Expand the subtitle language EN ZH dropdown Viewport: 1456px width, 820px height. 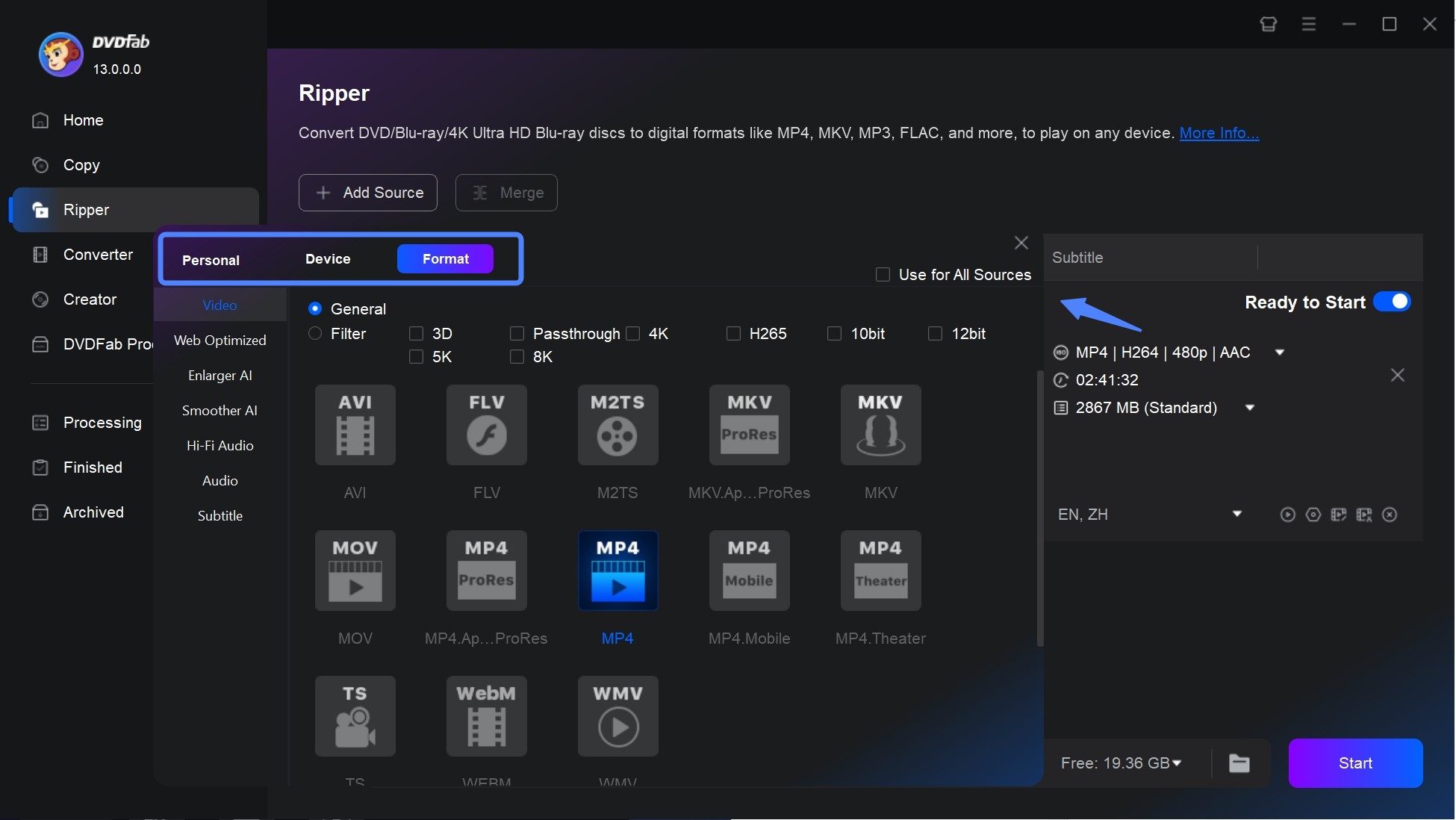[1236, 514]
